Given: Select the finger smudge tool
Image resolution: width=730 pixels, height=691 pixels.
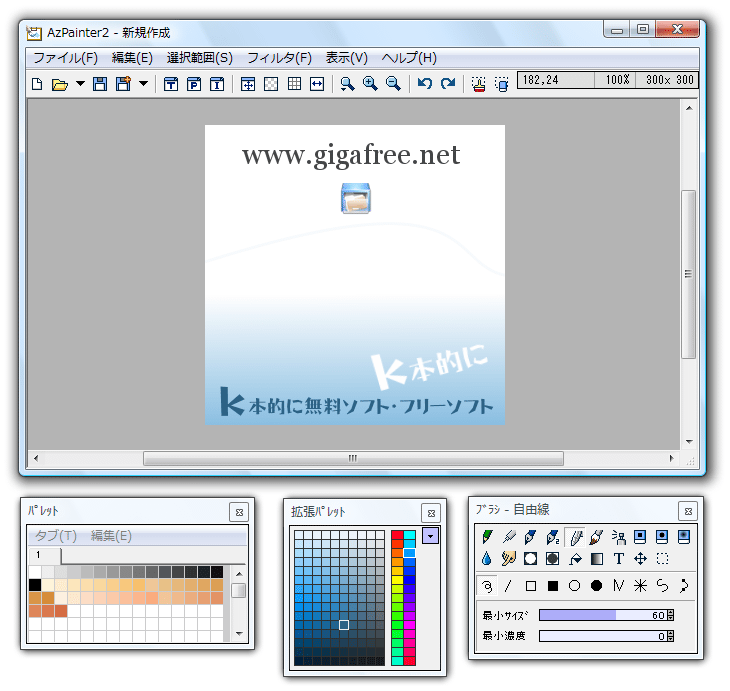Looking at the screenshot, I should point(509,558).
